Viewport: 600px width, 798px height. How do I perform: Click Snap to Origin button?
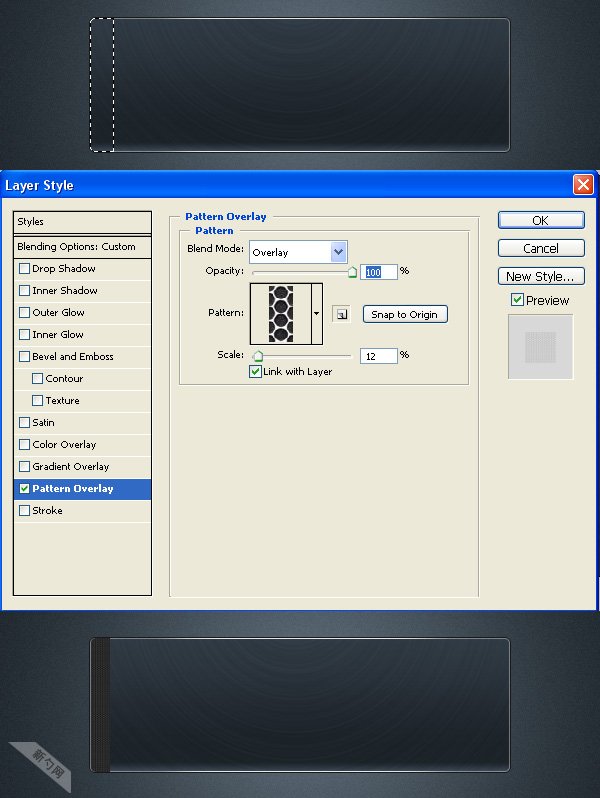coord(405,314)
